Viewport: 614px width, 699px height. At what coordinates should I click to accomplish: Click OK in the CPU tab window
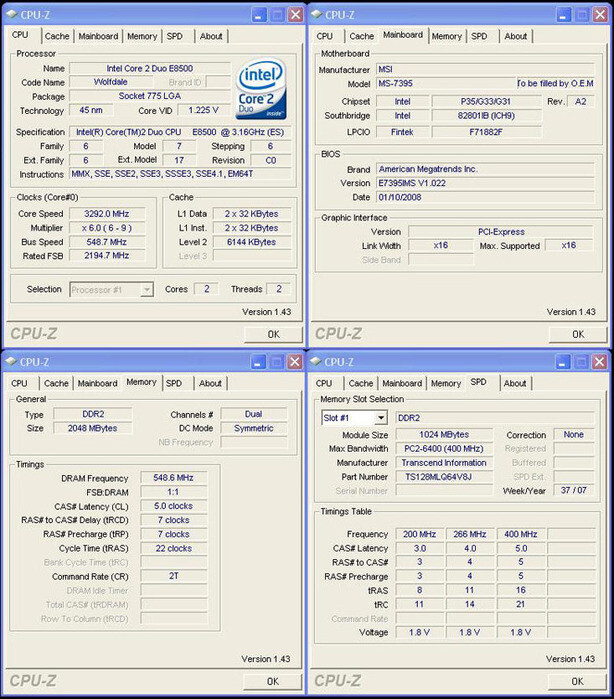tap(273, 334)
